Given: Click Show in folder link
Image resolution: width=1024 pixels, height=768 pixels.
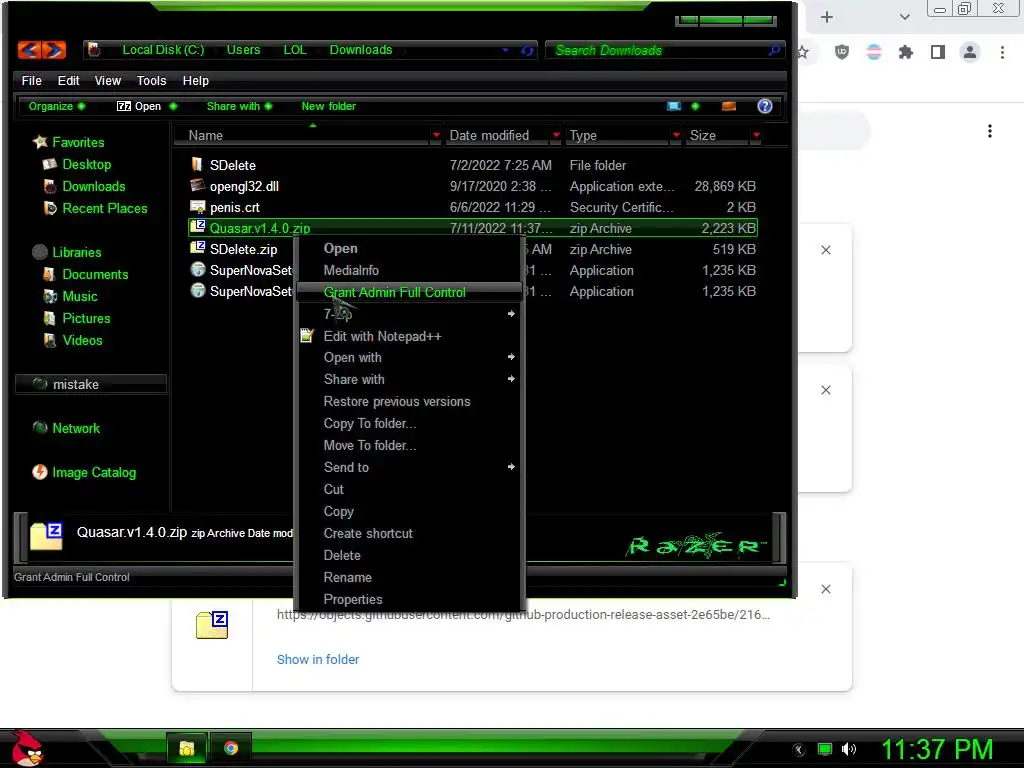Looking at the screenshot, I should pyautogui.click(x=318, y=660).
